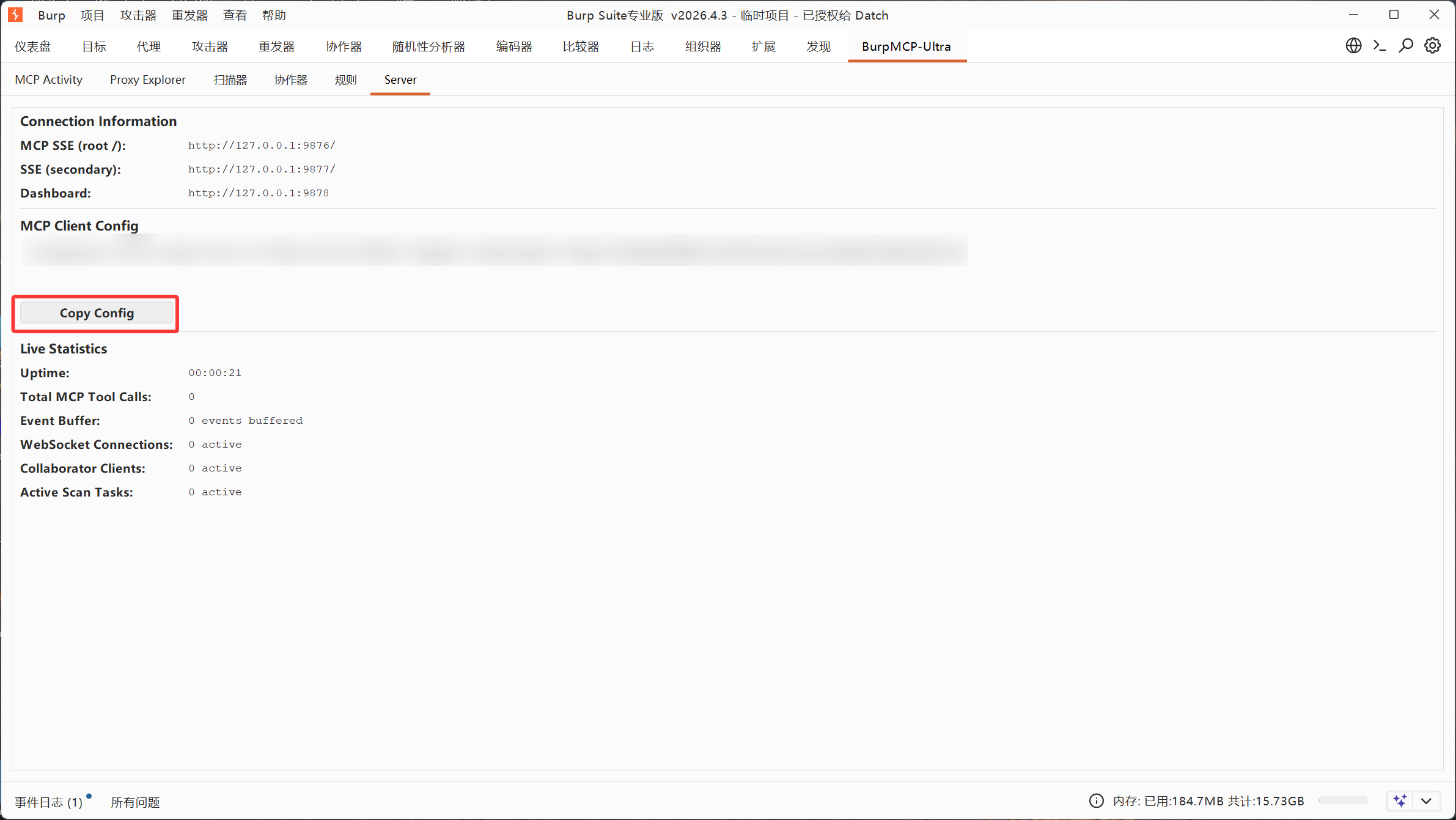Click the memory usage progress bar
Screen dimensions: 1456x820
[x=1343, y=801]
